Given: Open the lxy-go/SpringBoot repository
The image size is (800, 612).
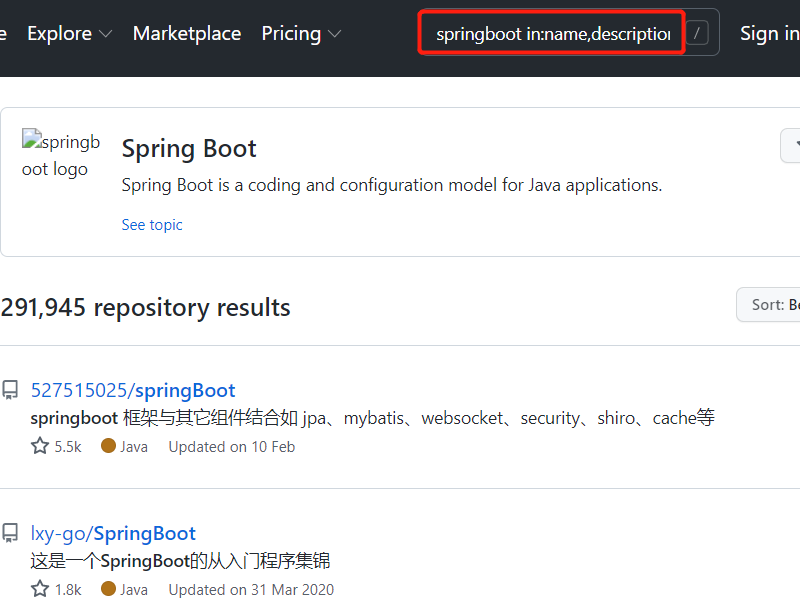Looking at the screenshot, I should coord(113,533).
